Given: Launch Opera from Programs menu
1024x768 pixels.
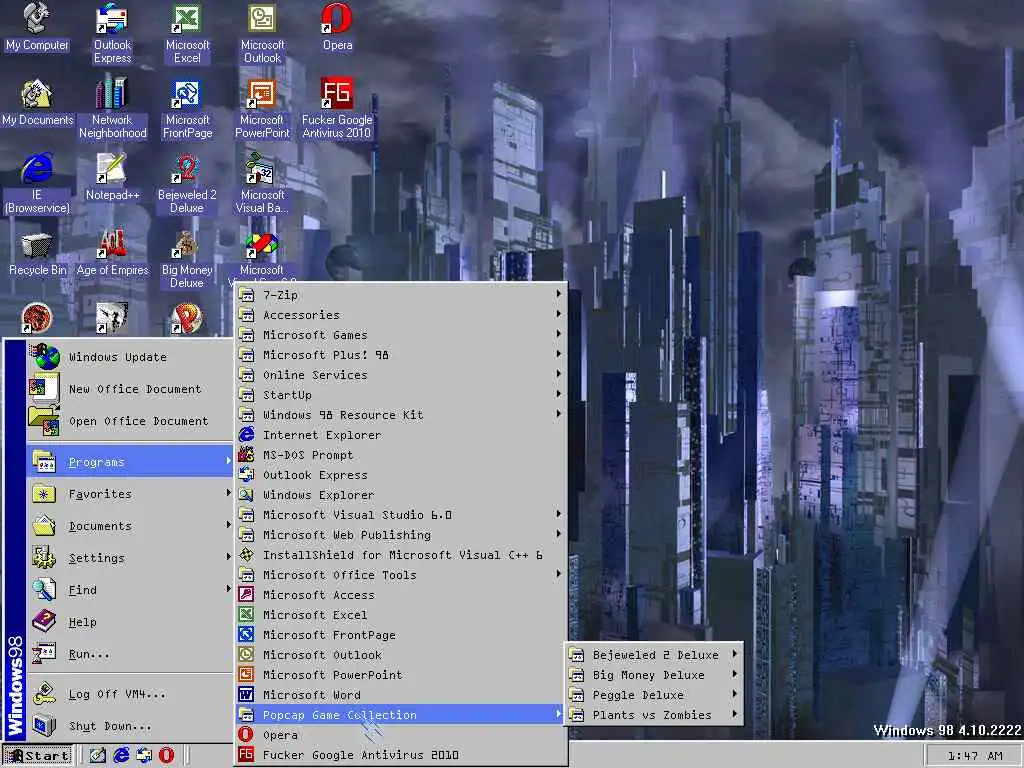Looking at the screenshot, I should 400,735.
